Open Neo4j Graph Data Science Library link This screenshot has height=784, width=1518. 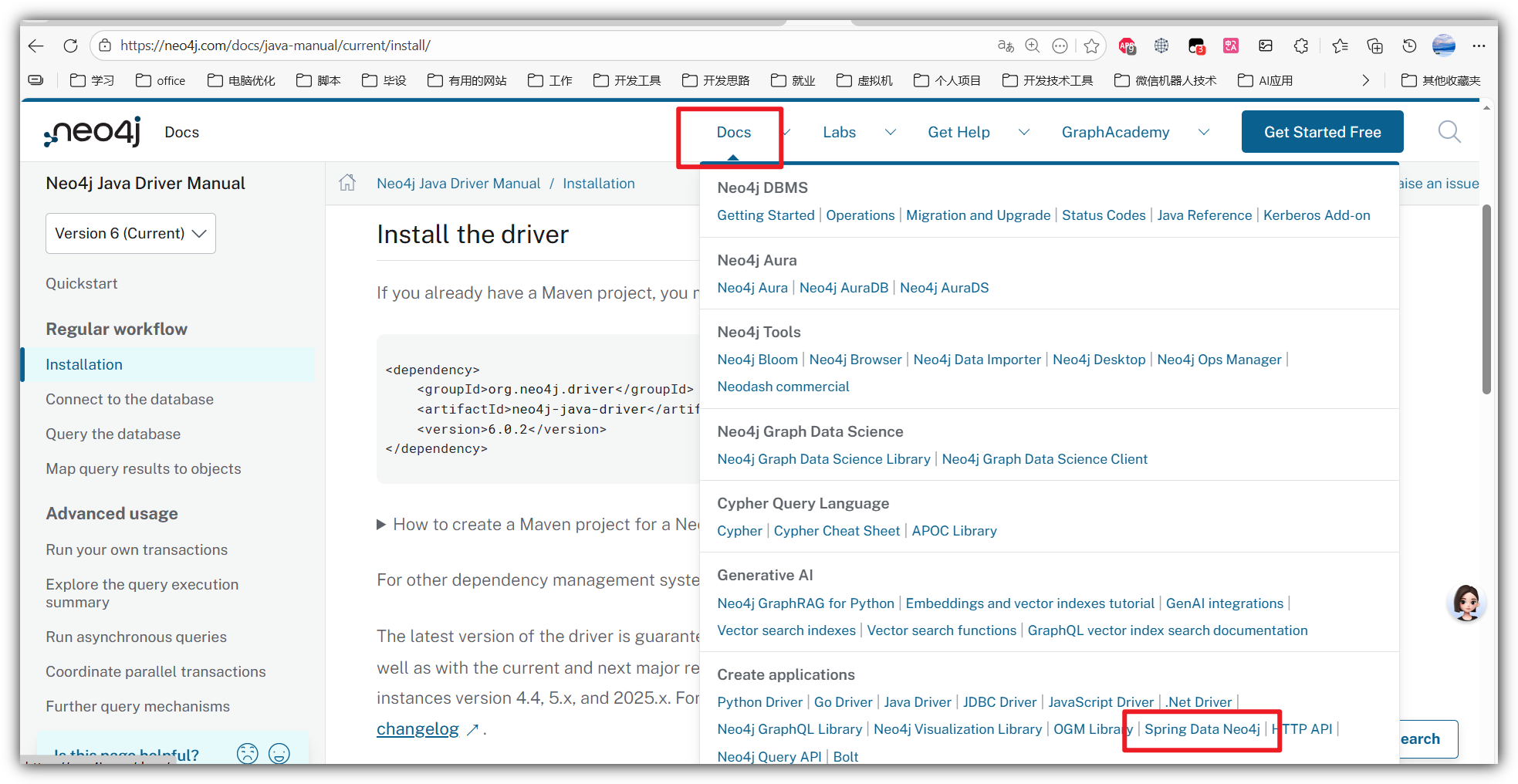click(823, 459)
